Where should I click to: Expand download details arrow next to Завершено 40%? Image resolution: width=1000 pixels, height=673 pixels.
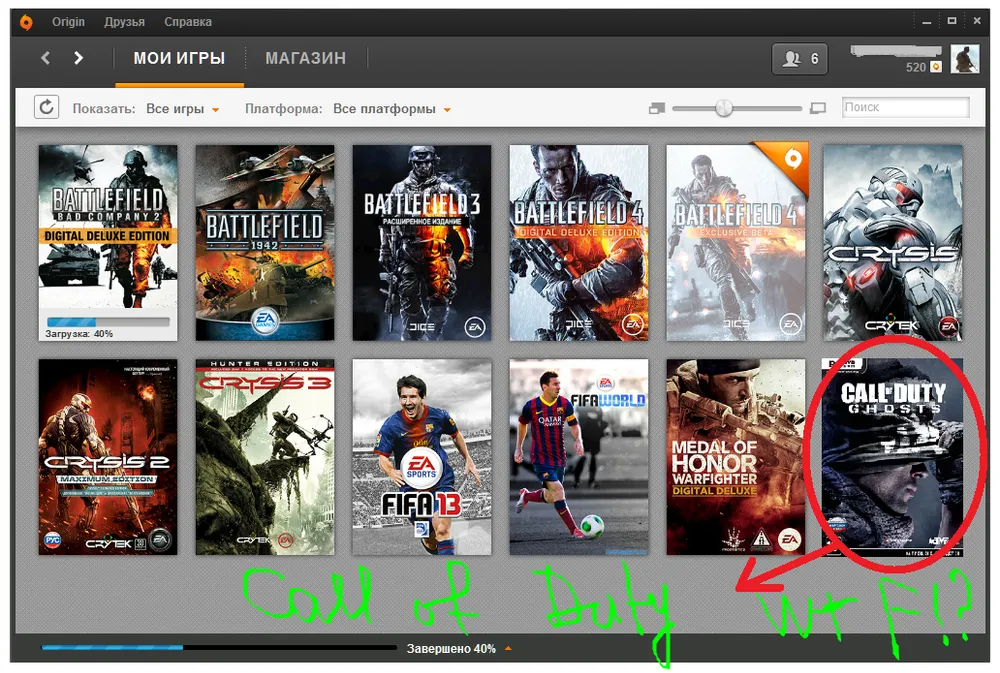(x=508, y=648)
